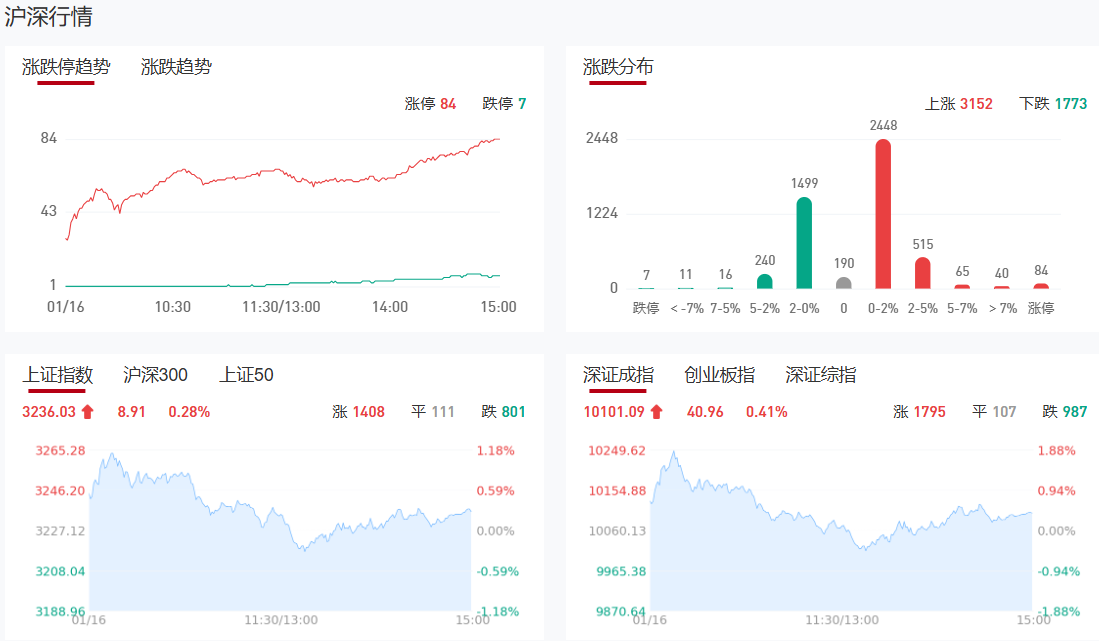The height and width of the screenshot is (641, 1099).
Task: Click the gray 190 flat-stocks bar
Action: click(x=844, y=283)
